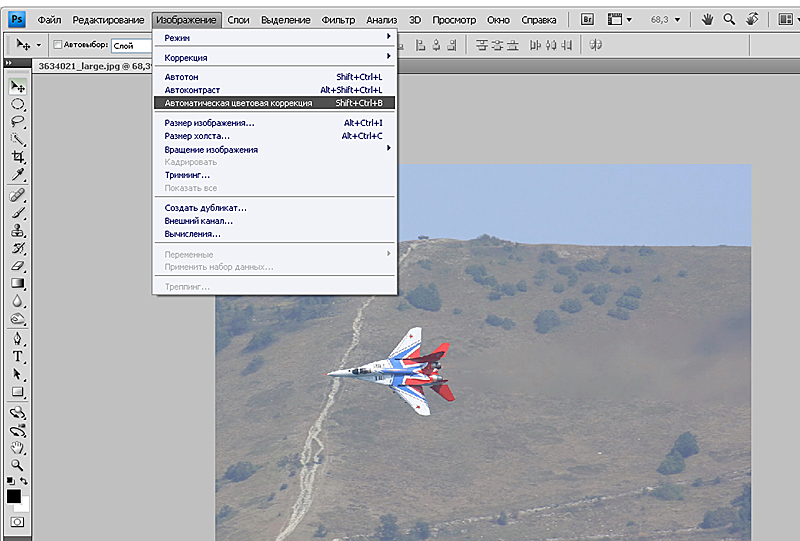The height and width of the screenshot is (541, 800).
Task: Select the Rectangle shape tool
Action: [x=18, y=392]
